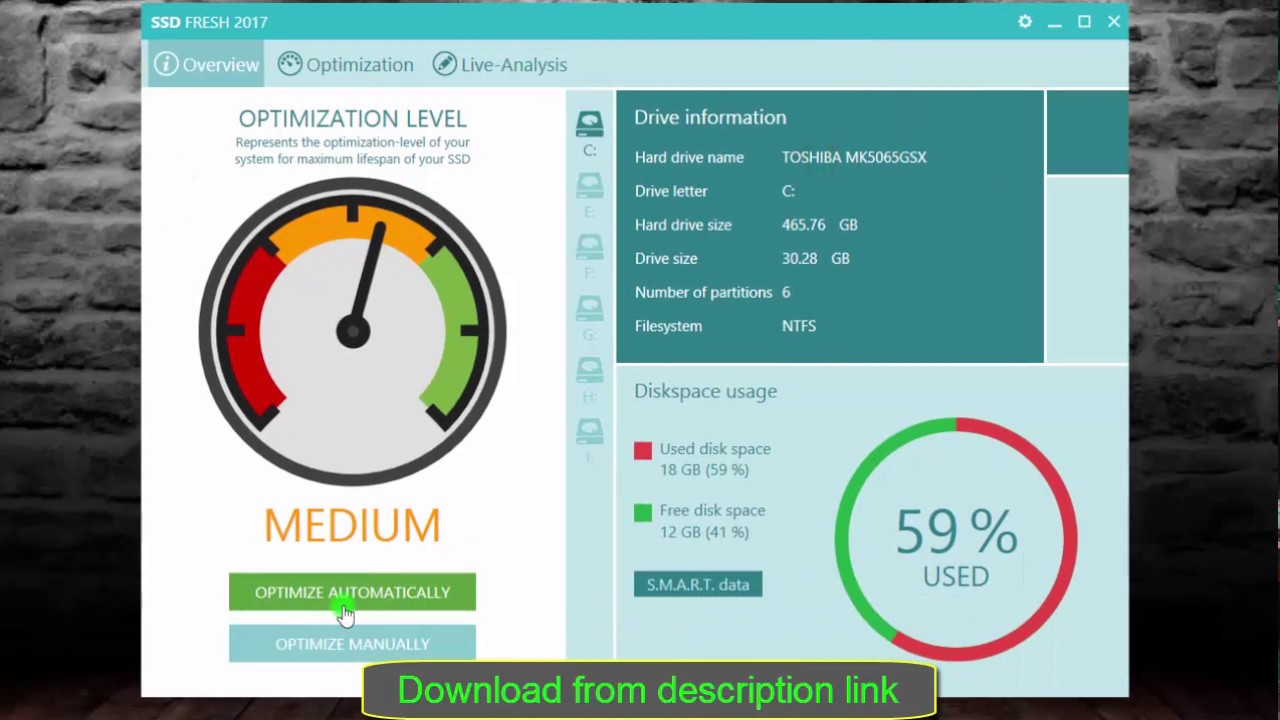Click the 465.76 GB hard drive size value
This screenshot has width=1280, height=720.
(x=820, y=225)
